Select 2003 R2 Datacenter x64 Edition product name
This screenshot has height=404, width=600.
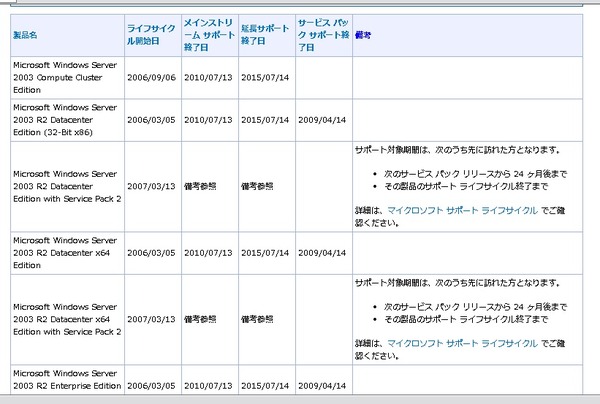coord(65,253)
